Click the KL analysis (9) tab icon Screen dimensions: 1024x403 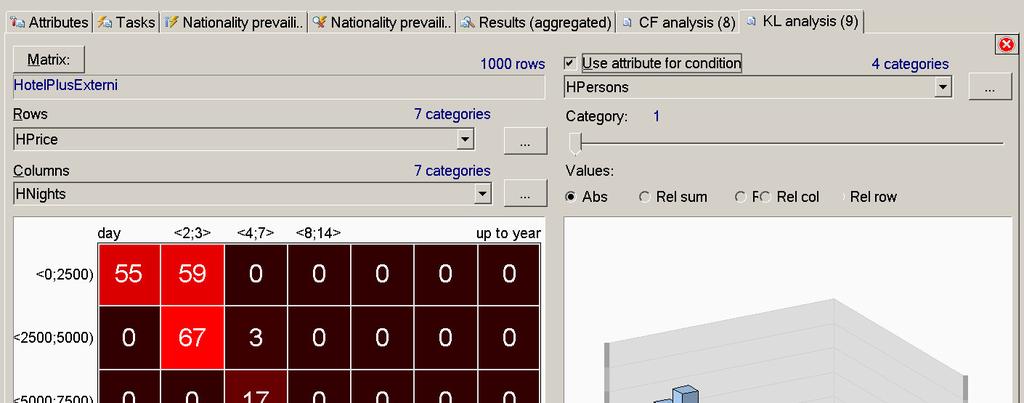pos(751,22)
